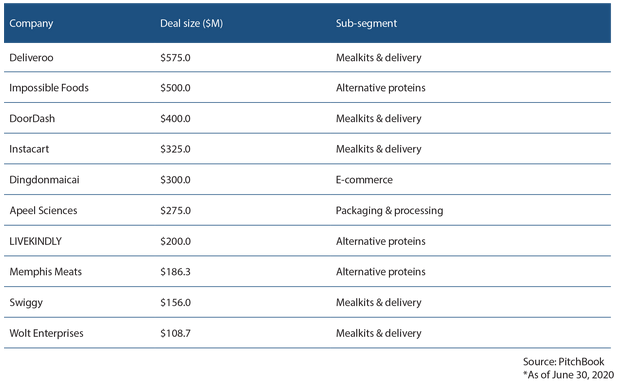Screen dimensions: 630x390
Task: Select the $186.3 deal size value
Action: 175,272
